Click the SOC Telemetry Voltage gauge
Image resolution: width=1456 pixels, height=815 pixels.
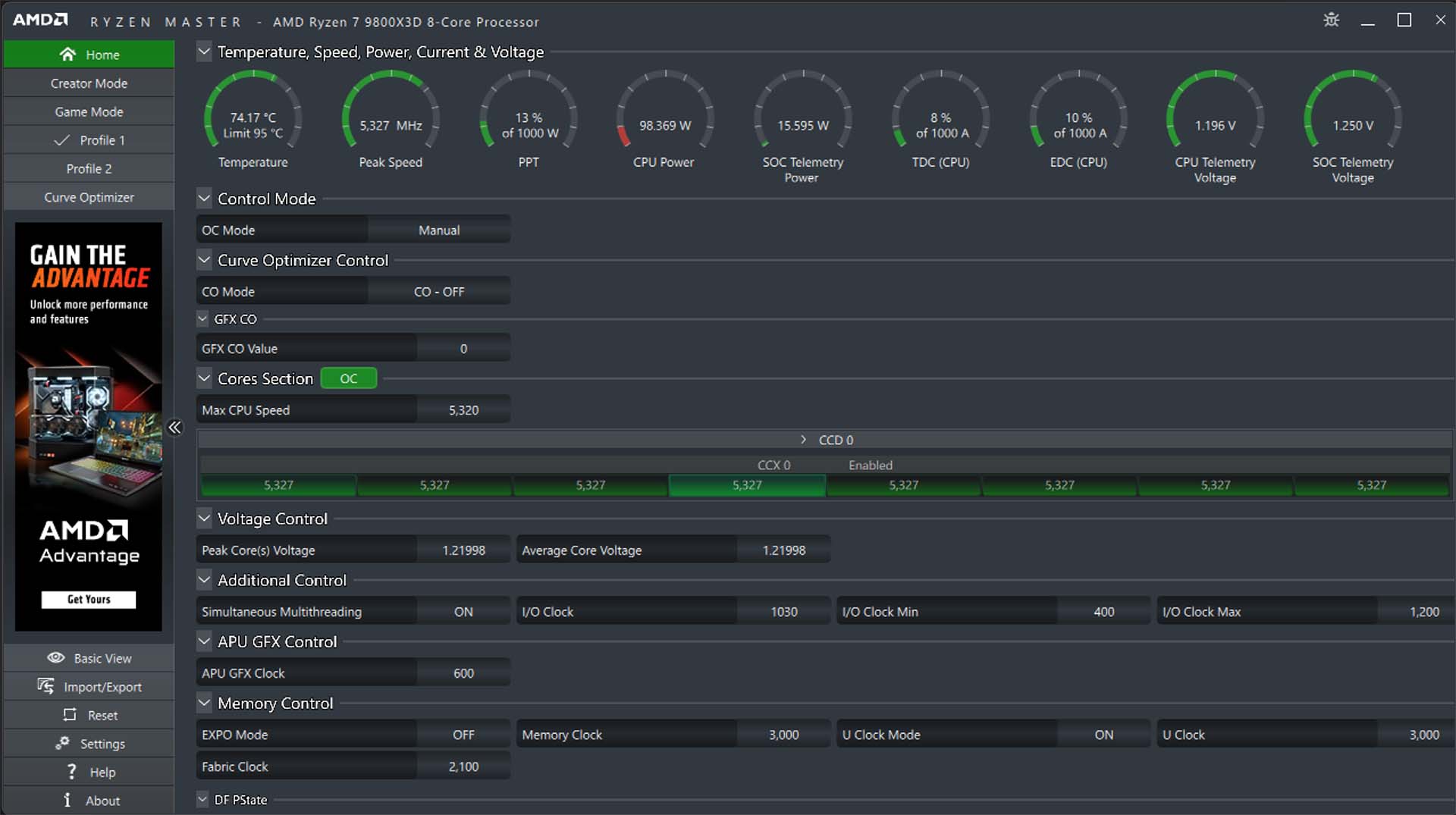click(x=1353, y=111)
